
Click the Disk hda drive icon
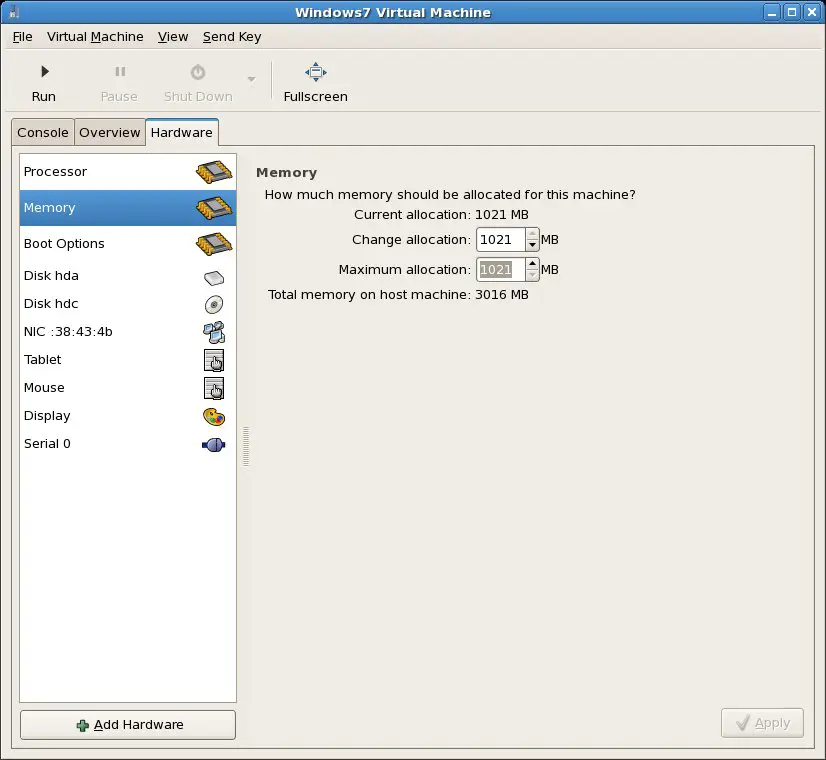tap(214, 277)
